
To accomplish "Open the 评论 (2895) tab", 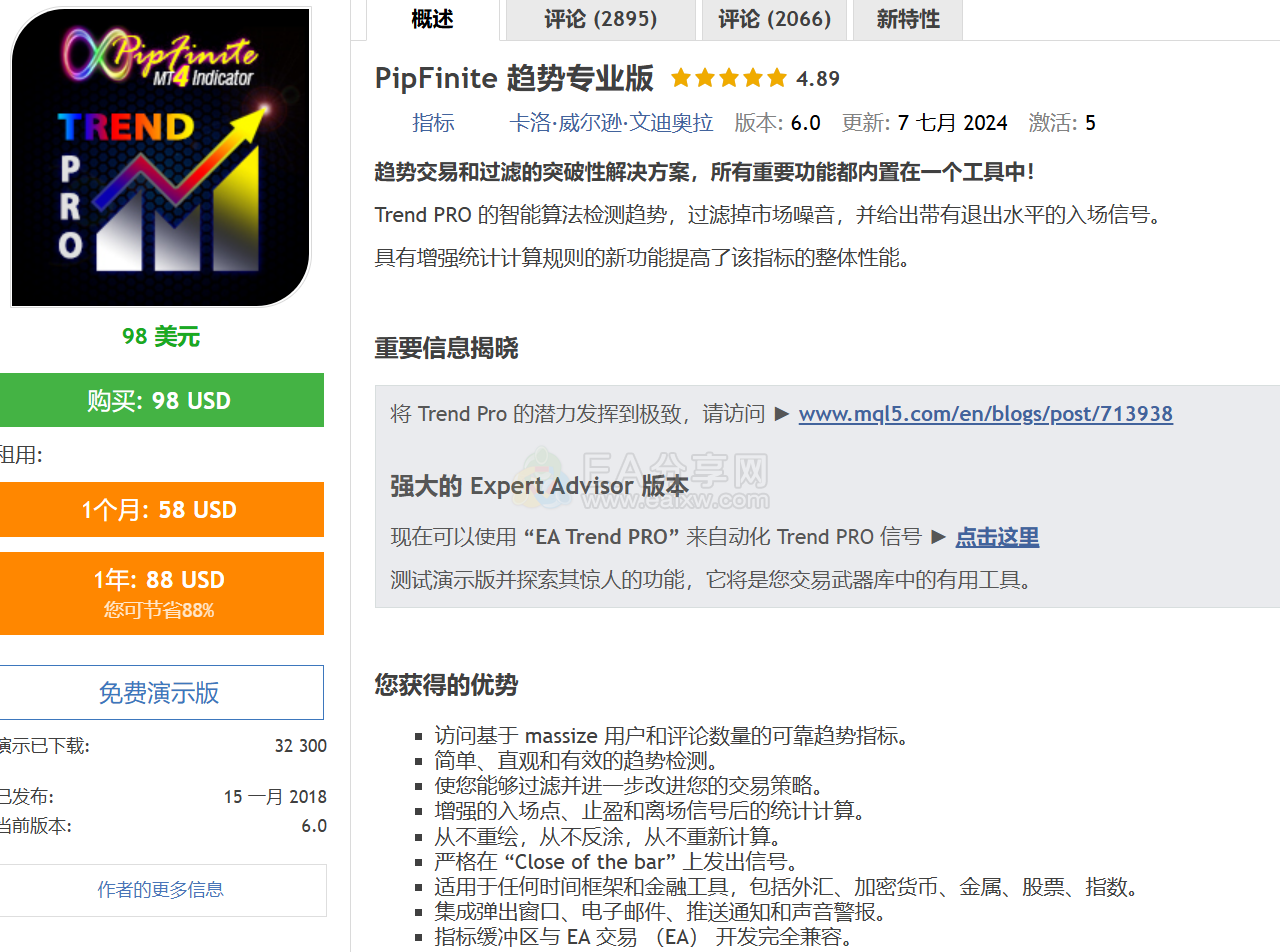I will tap(600, 20).
